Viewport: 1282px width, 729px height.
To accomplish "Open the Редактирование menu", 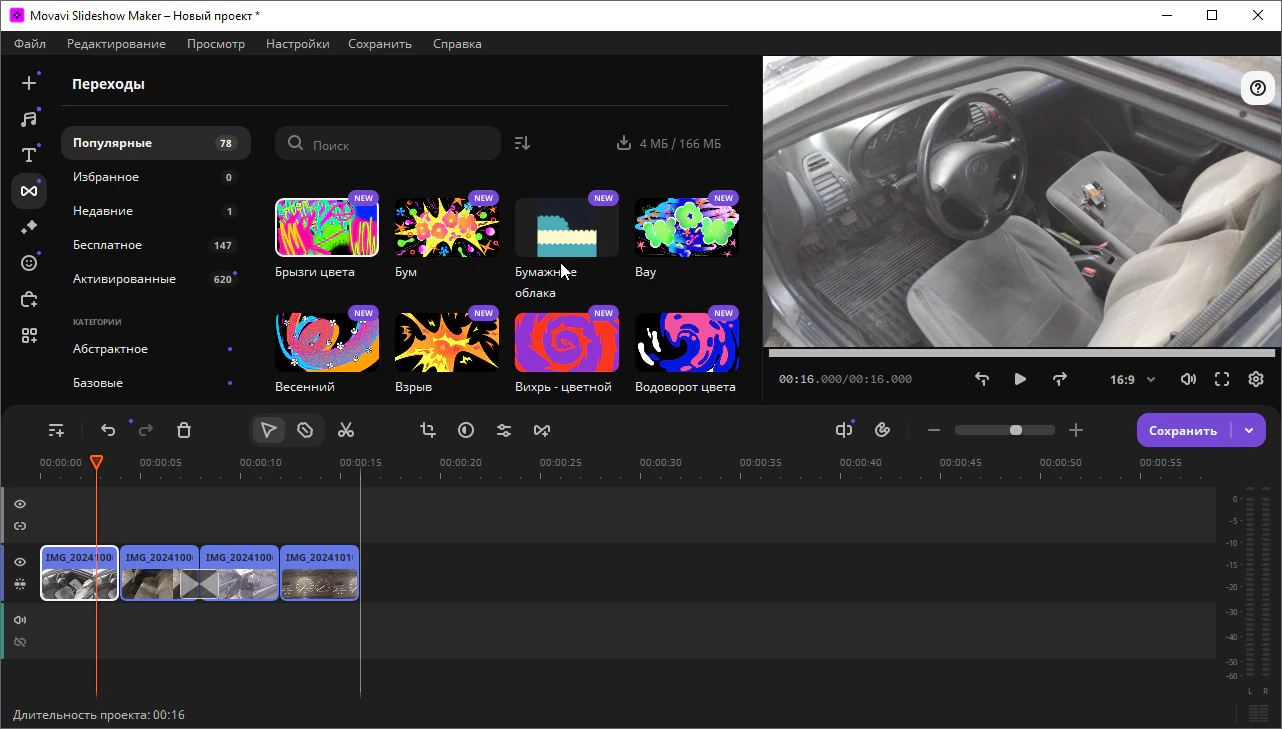I will pos(116,44).
